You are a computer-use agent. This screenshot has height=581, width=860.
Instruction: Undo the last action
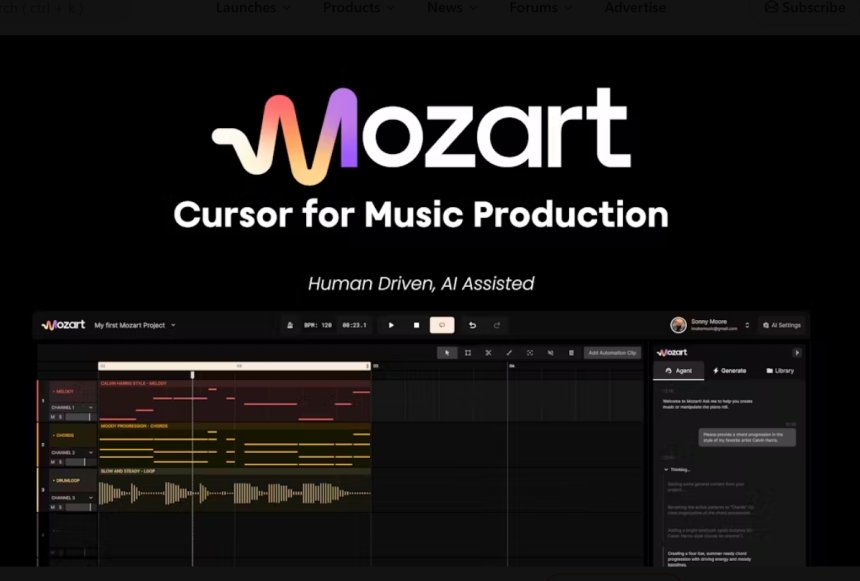(x=472, y=325)
